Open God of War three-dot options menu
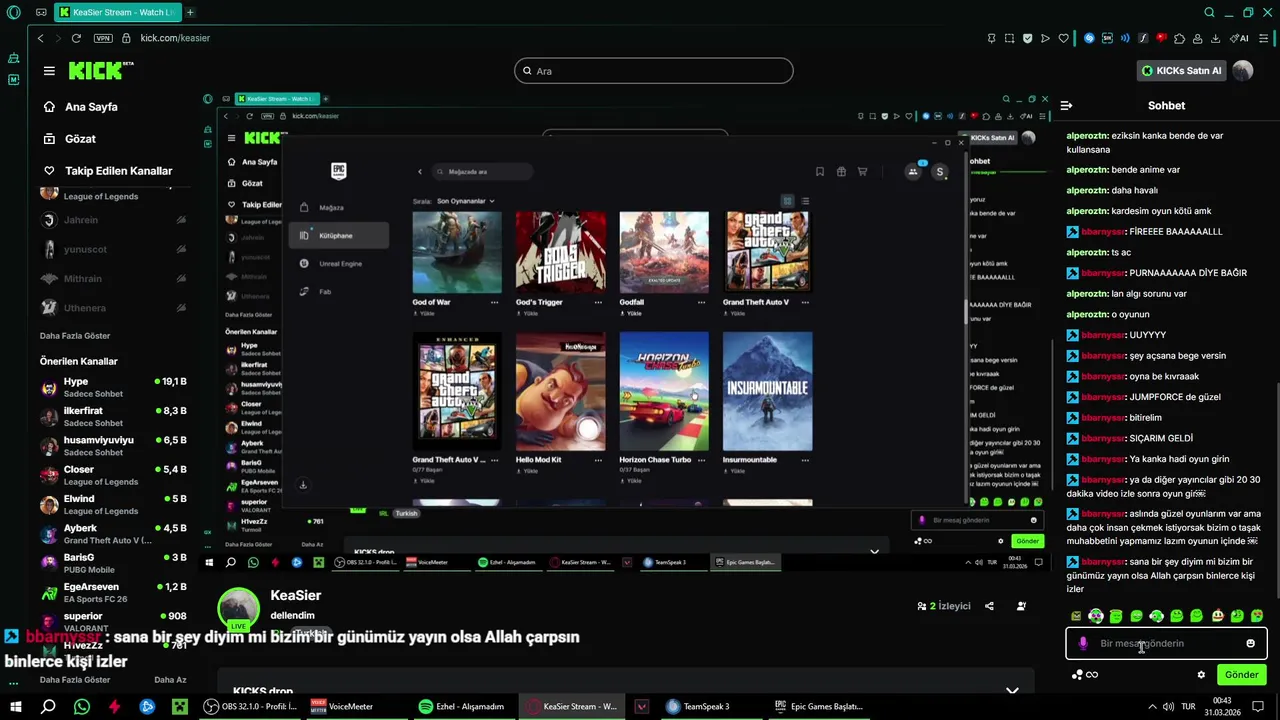 pyautogui.click(x=494, y=302)
